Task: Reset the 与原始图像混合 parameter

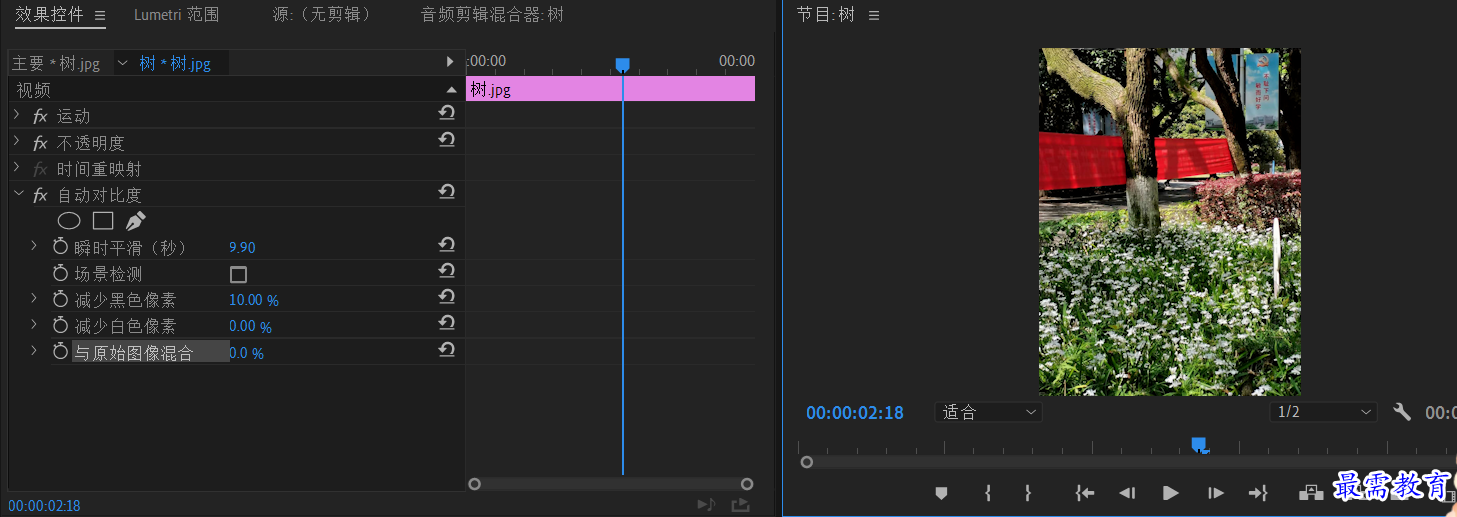Action: pos(447,350)
